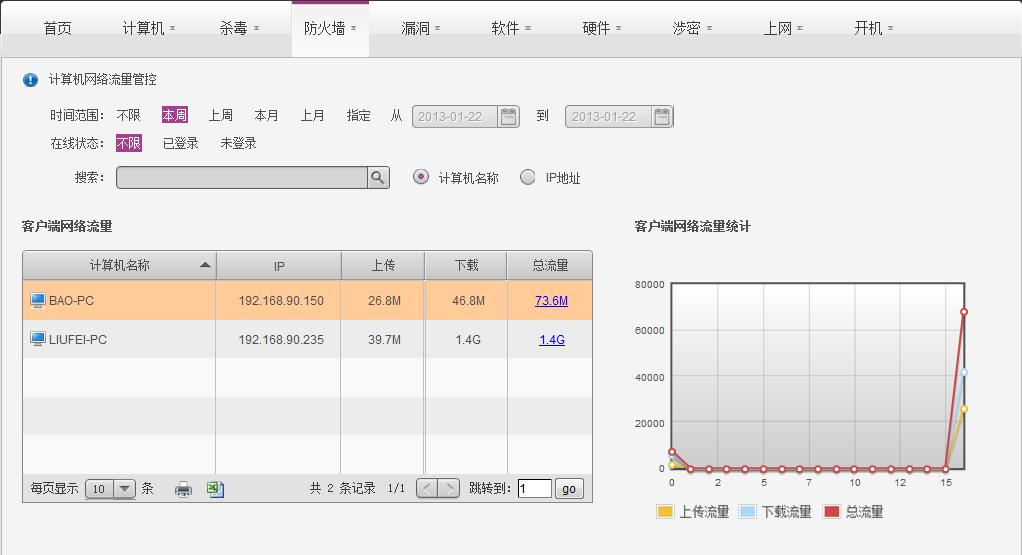Click the 上传流量 yellow legend swatch

[665, 511]
